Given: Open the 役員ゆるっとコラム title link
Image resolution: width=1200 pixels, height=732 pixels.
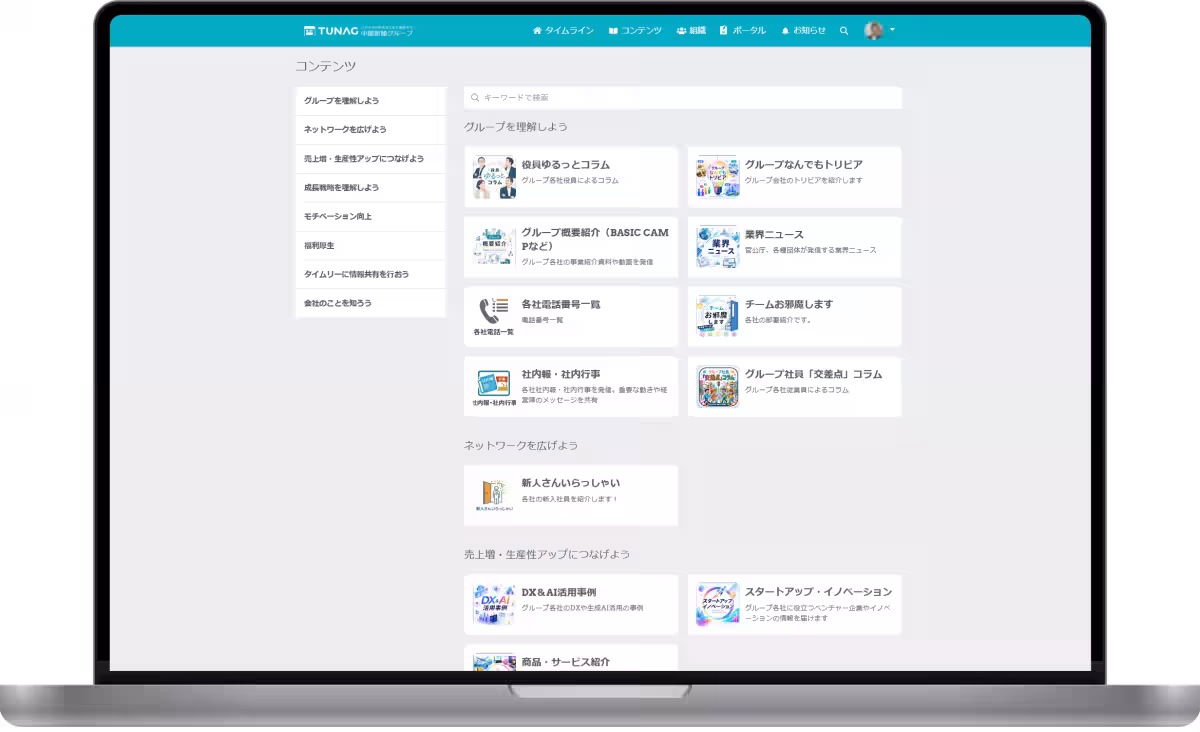Looking at the screenshot, I should (x=565, y=165).
